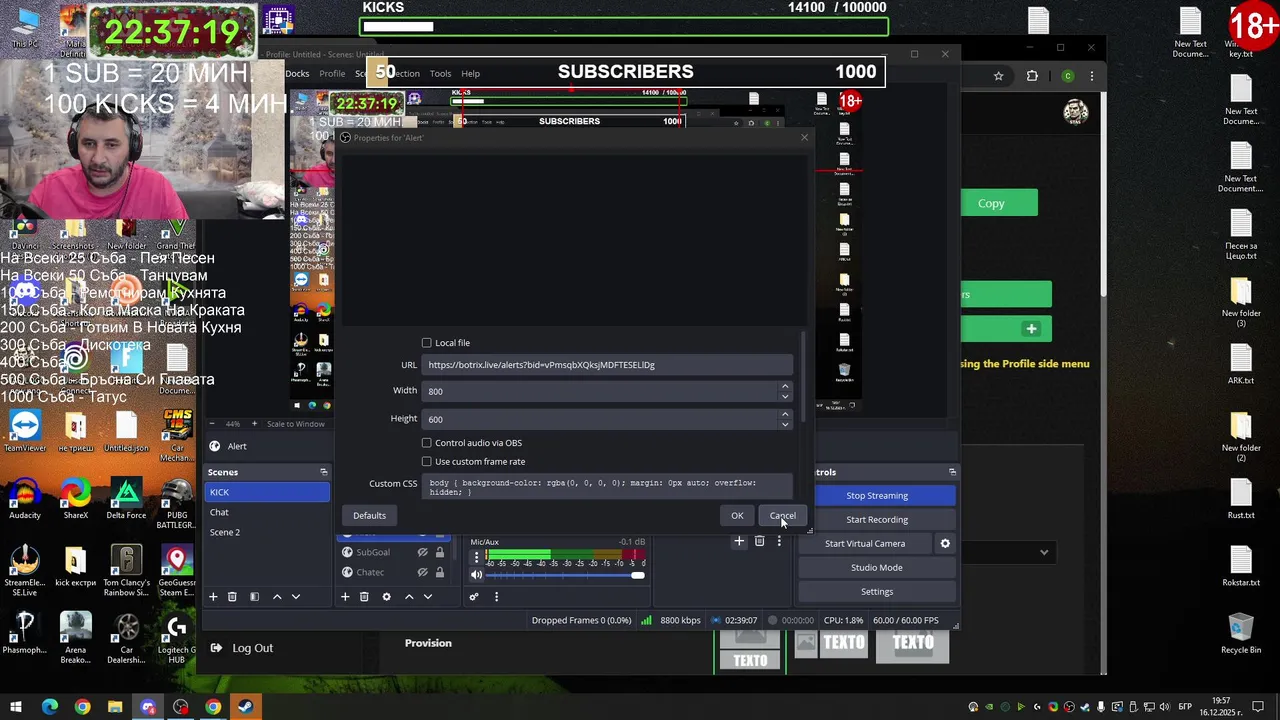Move scene up with arrow icon
The image size is (1280, 720).
[x=277, y=597]
